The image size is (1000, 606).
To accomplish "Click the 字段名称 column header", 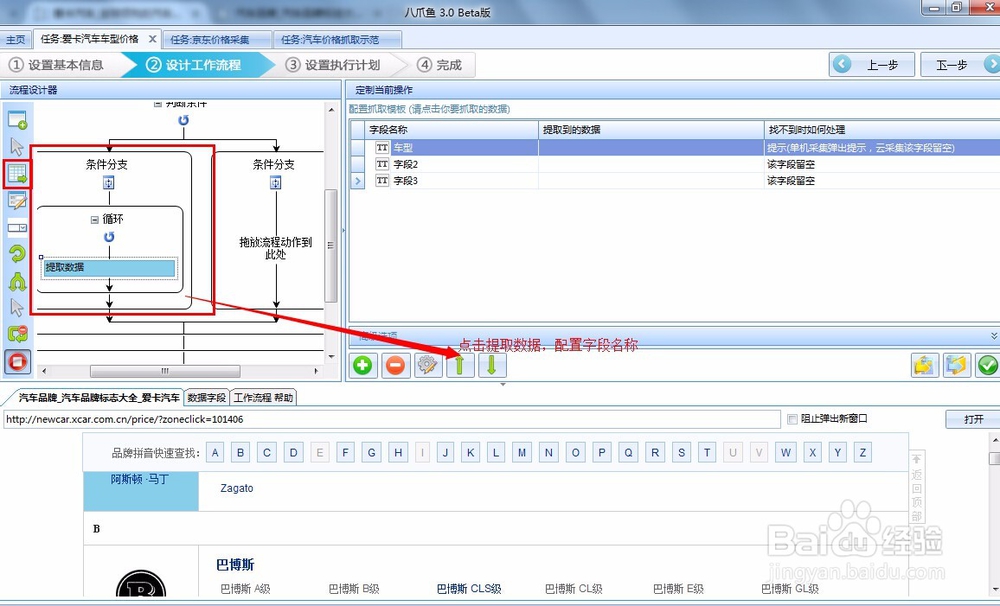I will (452, 129).
